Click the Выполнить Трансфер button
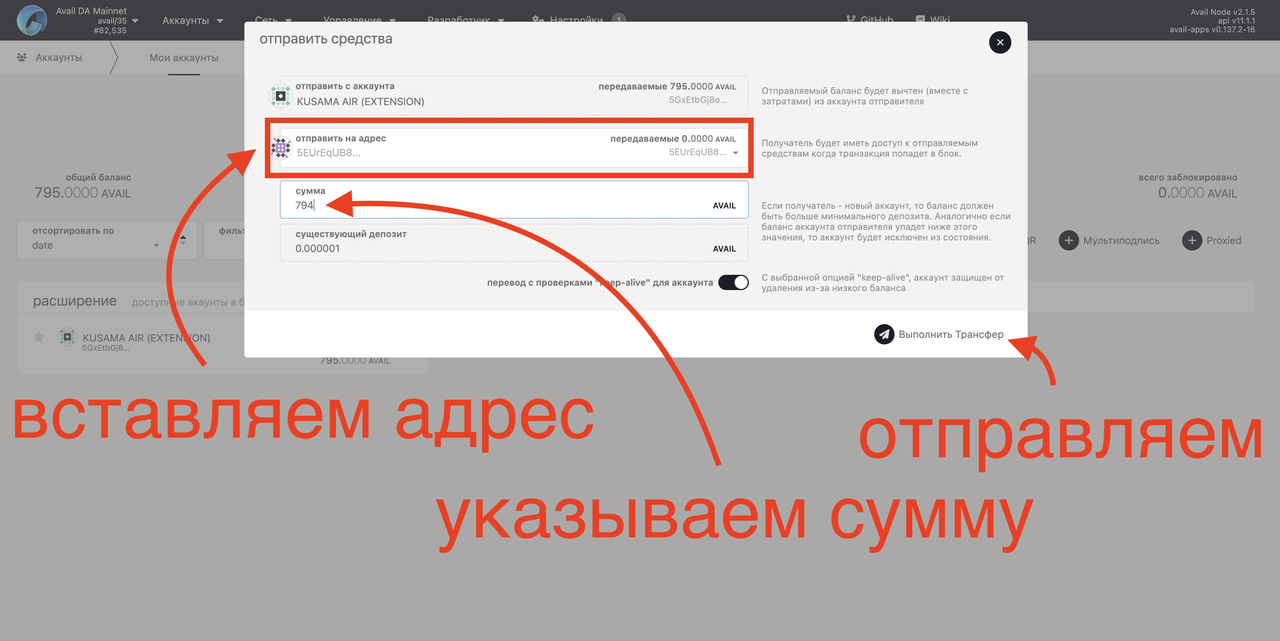Screen dimensions: 1280x641 coord(939,334)
